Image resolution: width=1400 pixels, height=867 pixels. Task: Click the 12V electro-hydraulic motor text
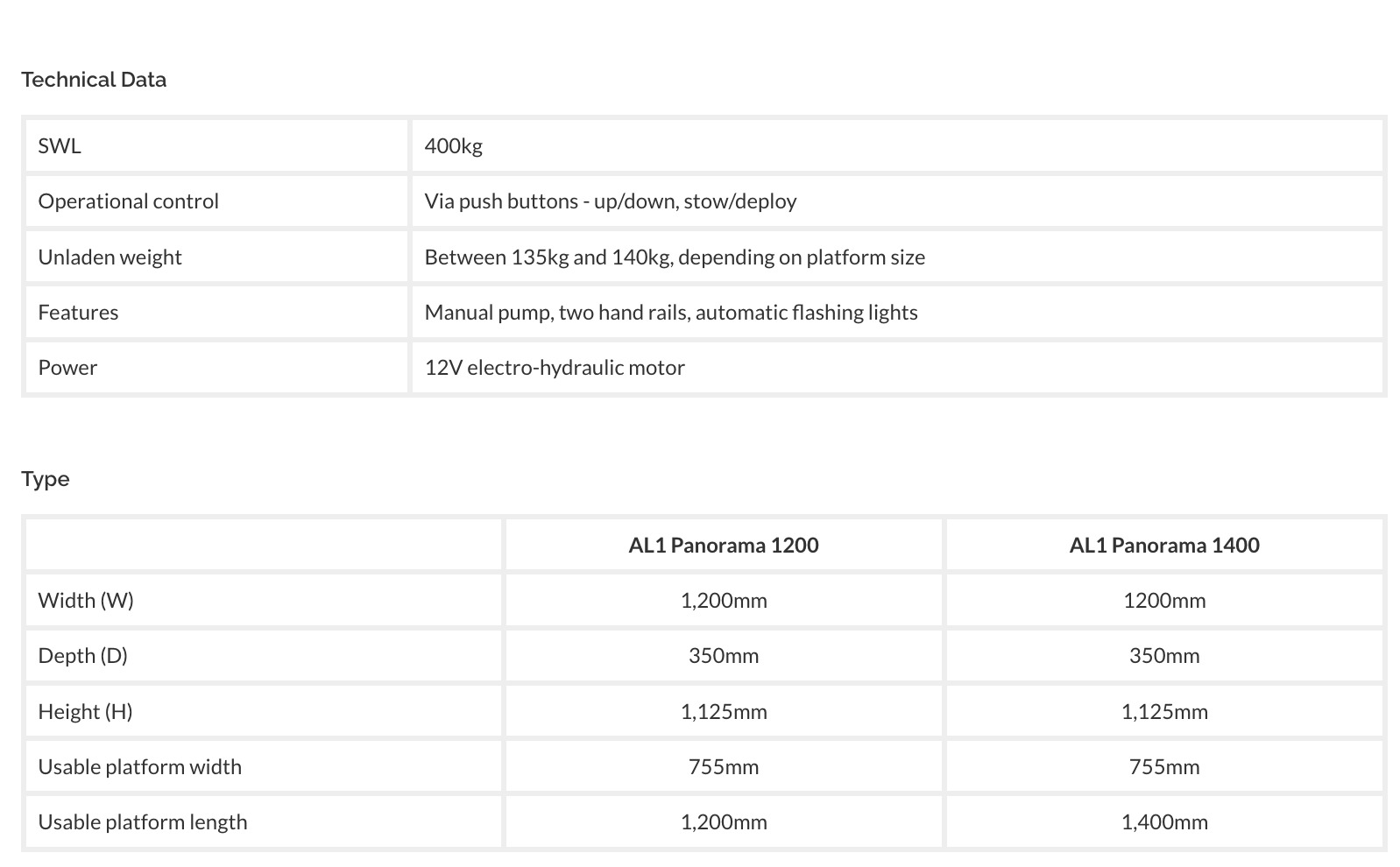pos(554,368)
